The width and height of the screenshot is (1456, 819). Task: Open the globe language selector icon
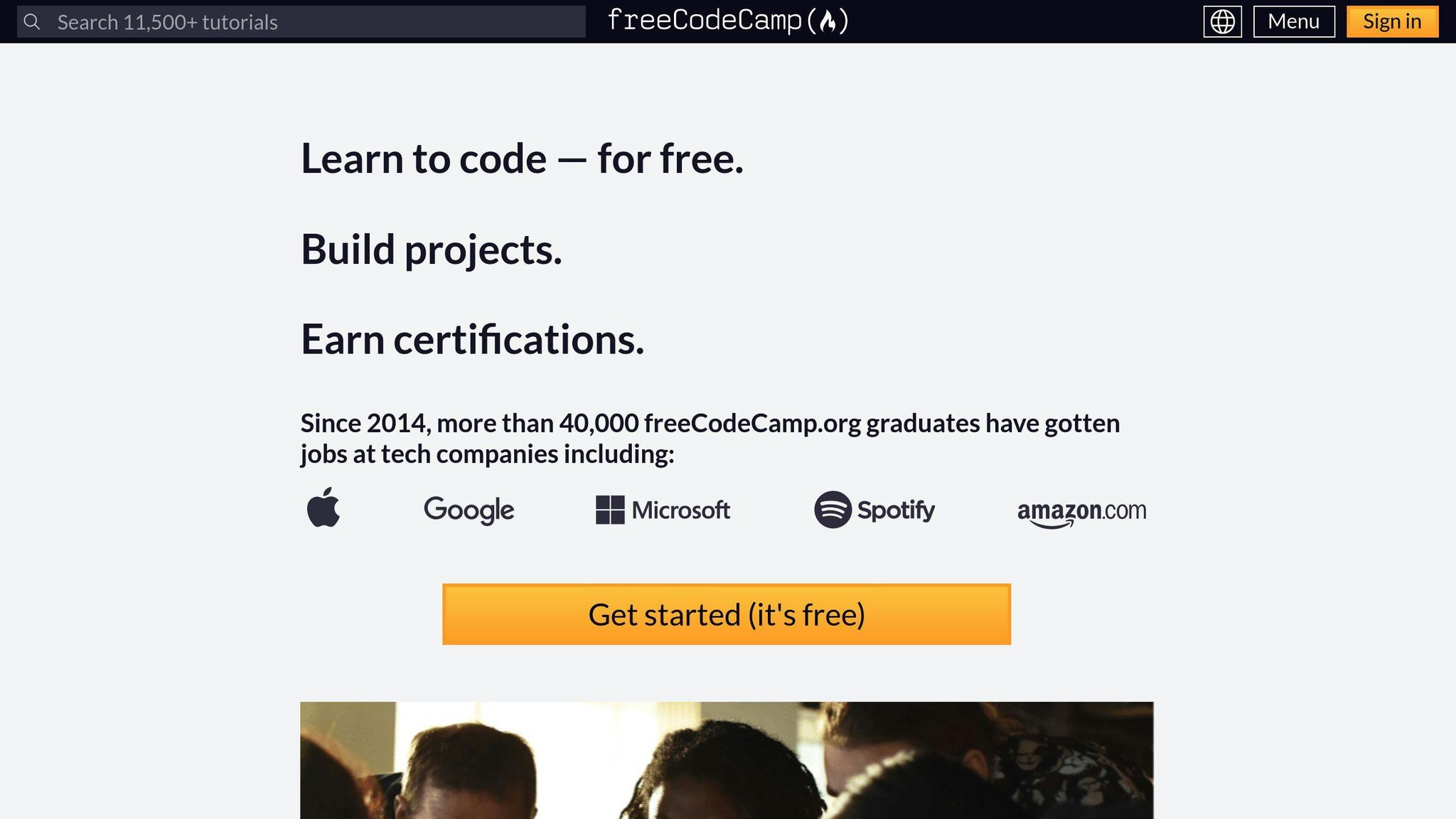point(1222,21)
